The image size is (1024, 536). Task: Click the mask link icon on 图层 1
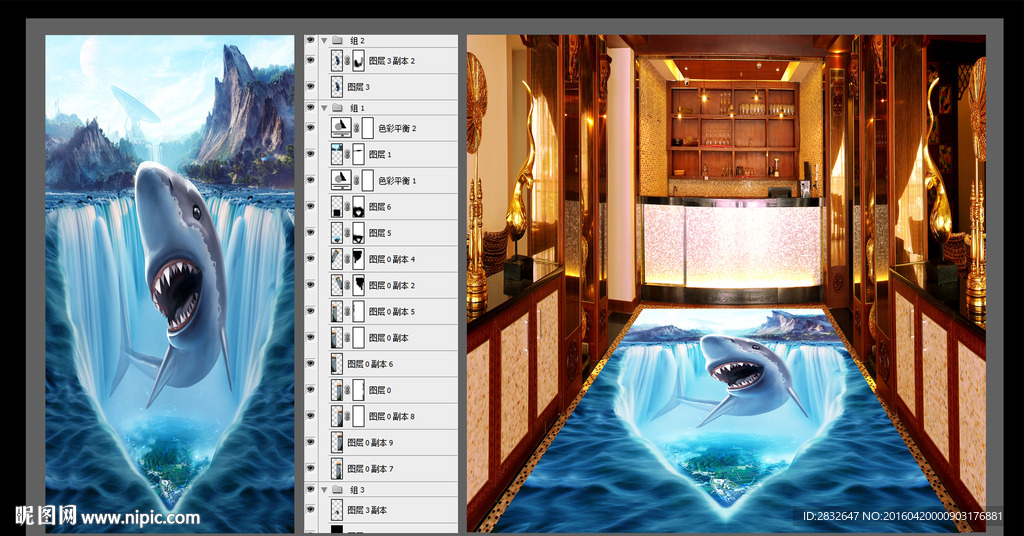(347, 154)
